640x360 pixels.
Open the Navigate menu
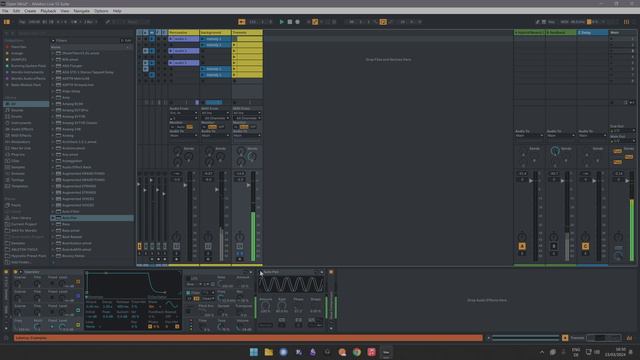tap(81, 11)
